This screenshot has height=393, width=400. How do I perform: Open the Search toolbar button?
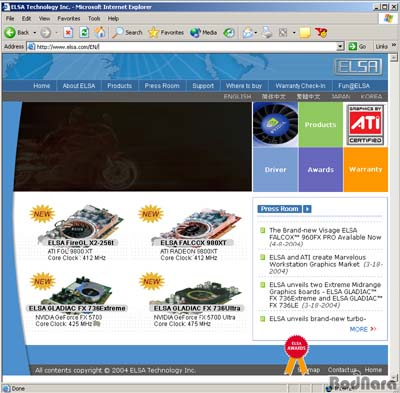(127, 33)
